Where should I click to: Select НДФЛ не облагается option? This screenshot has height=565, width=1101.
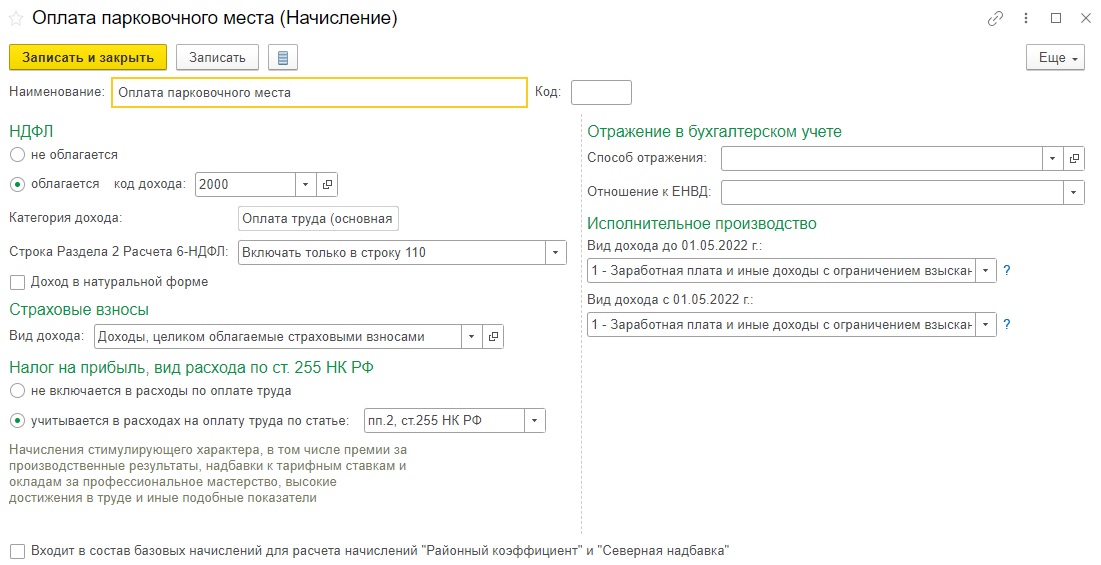tap(18, 155)
